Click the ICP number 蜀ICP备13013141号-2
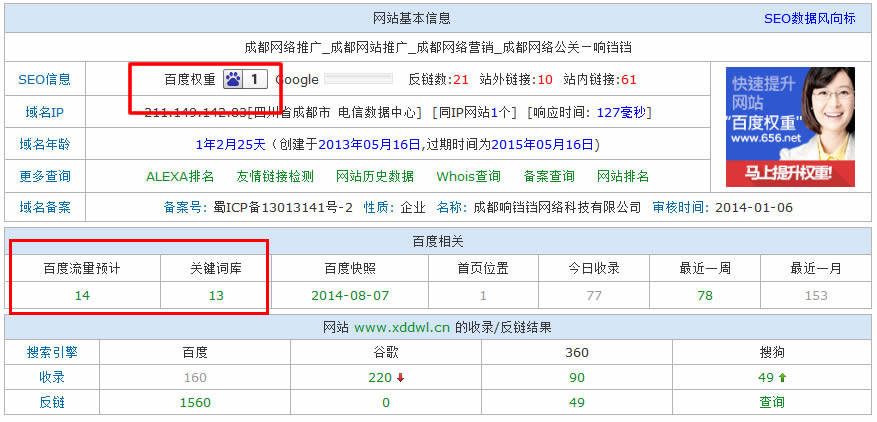Image resolution: width=877 pixels, height=422 pixels. point(283,208)
